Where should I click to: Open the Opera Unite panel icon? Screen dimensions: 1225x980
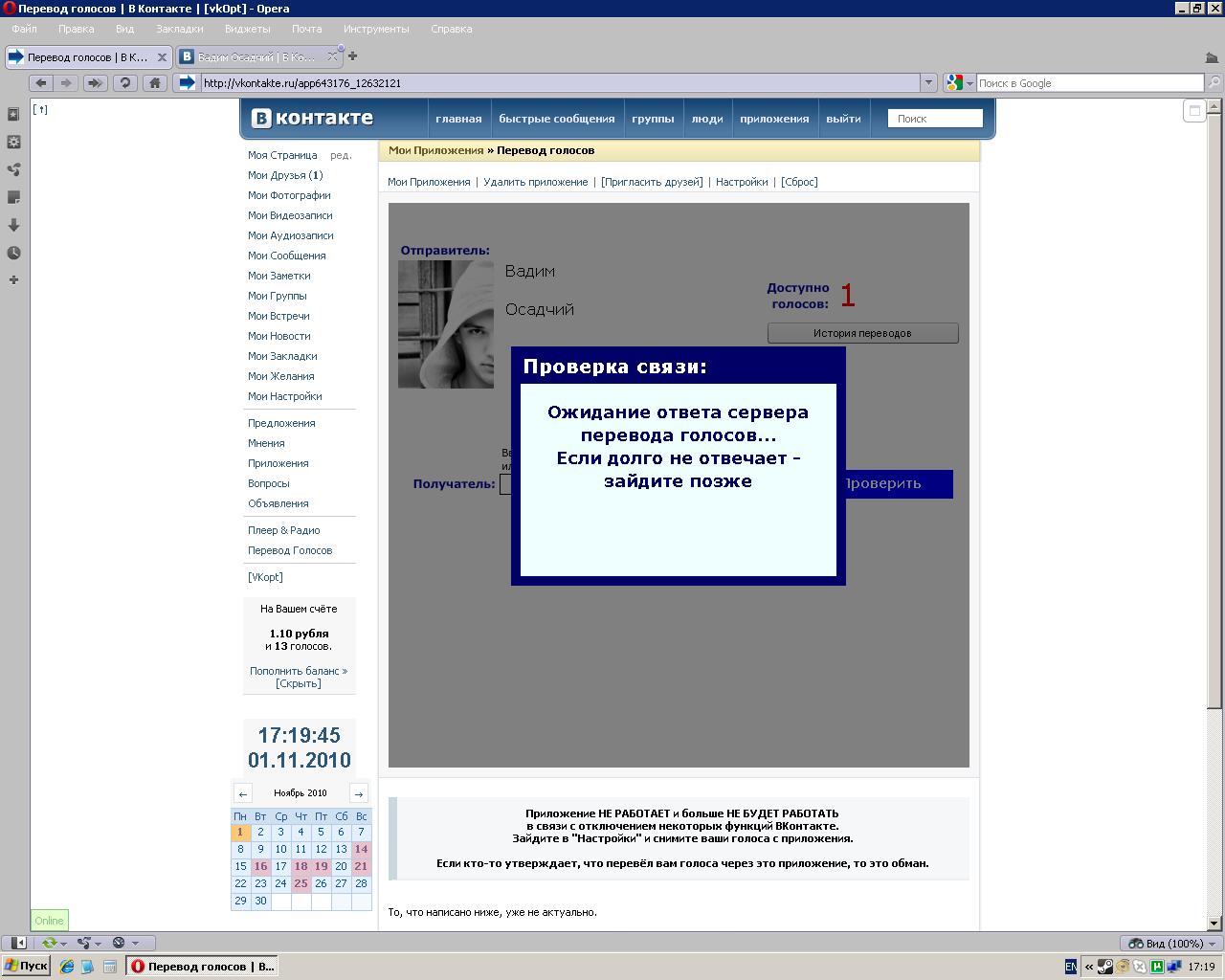click(13, 169)
